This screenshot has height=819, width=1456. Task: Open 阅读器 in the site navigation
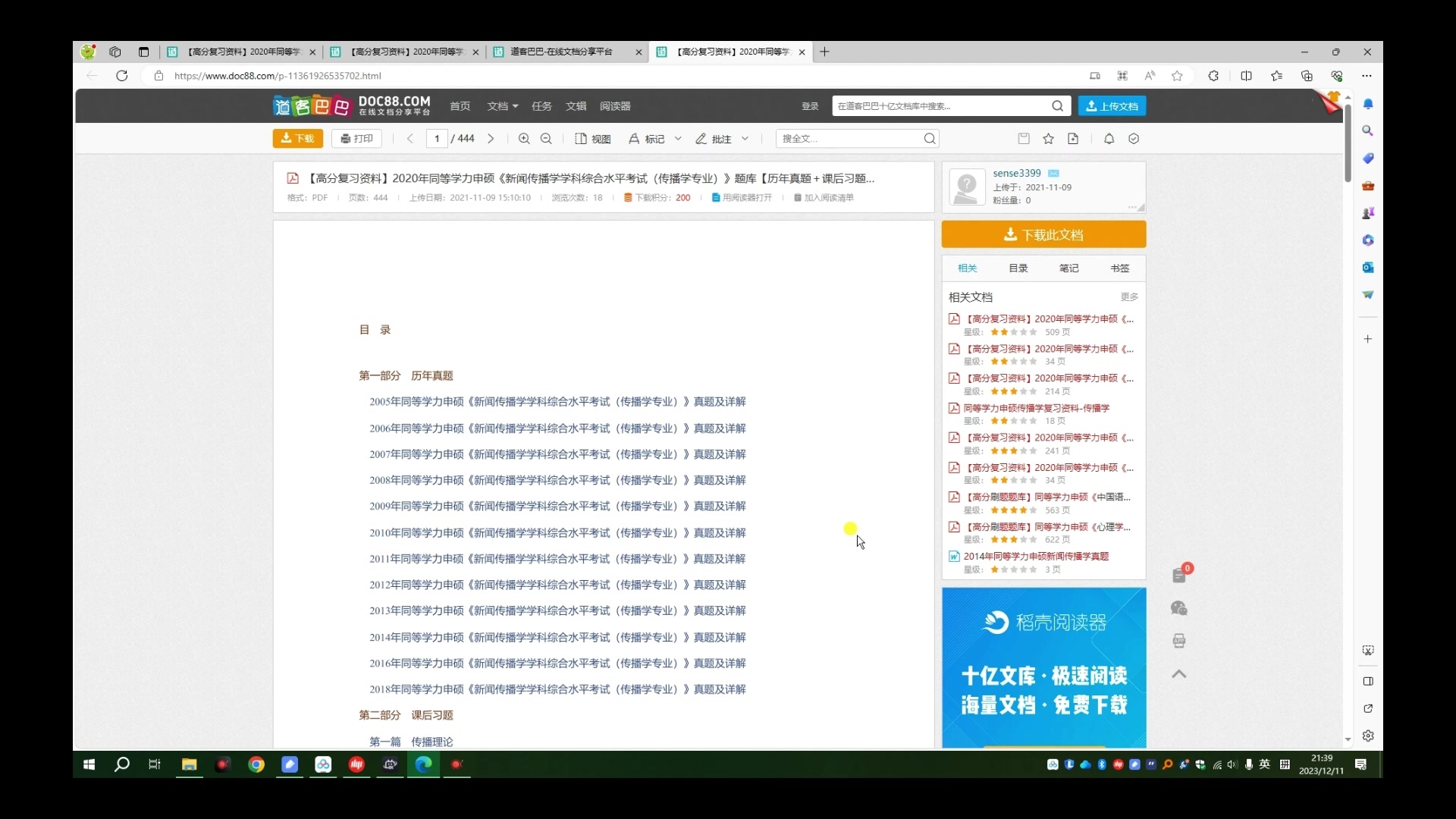pos(615,106)
